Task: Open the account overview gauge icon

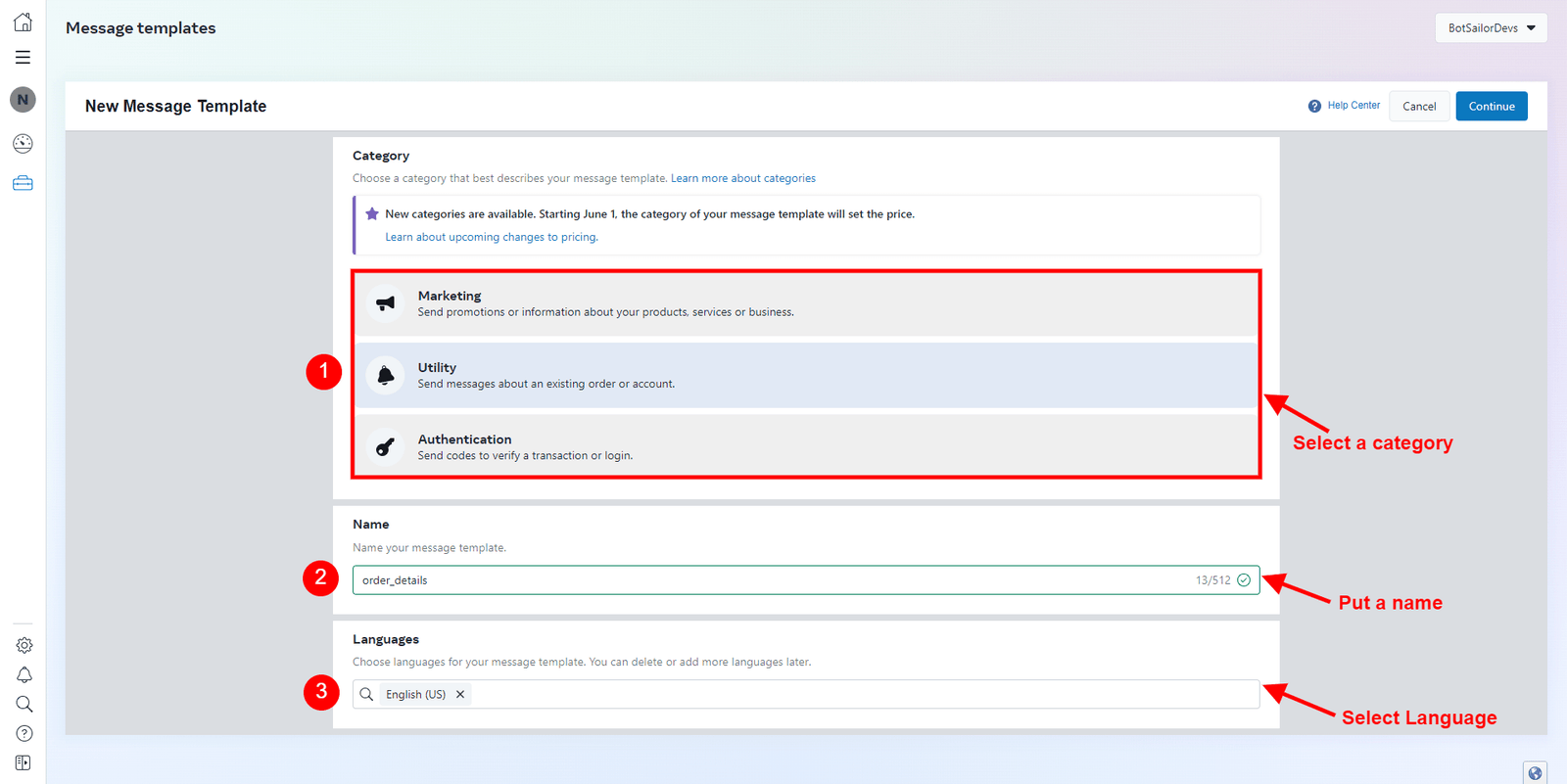Action: (x=23, y=144)
